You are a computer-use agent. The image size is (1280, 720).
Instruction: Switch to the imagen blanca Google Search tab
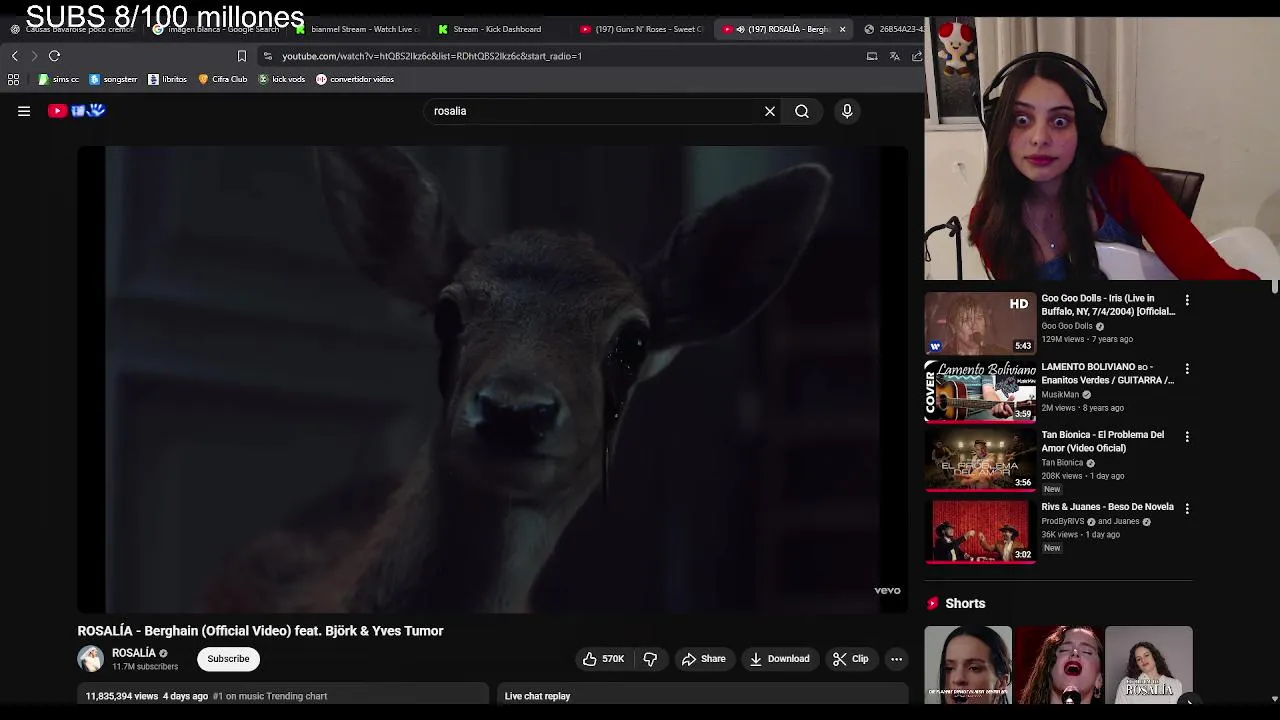(x=216, y=29)
